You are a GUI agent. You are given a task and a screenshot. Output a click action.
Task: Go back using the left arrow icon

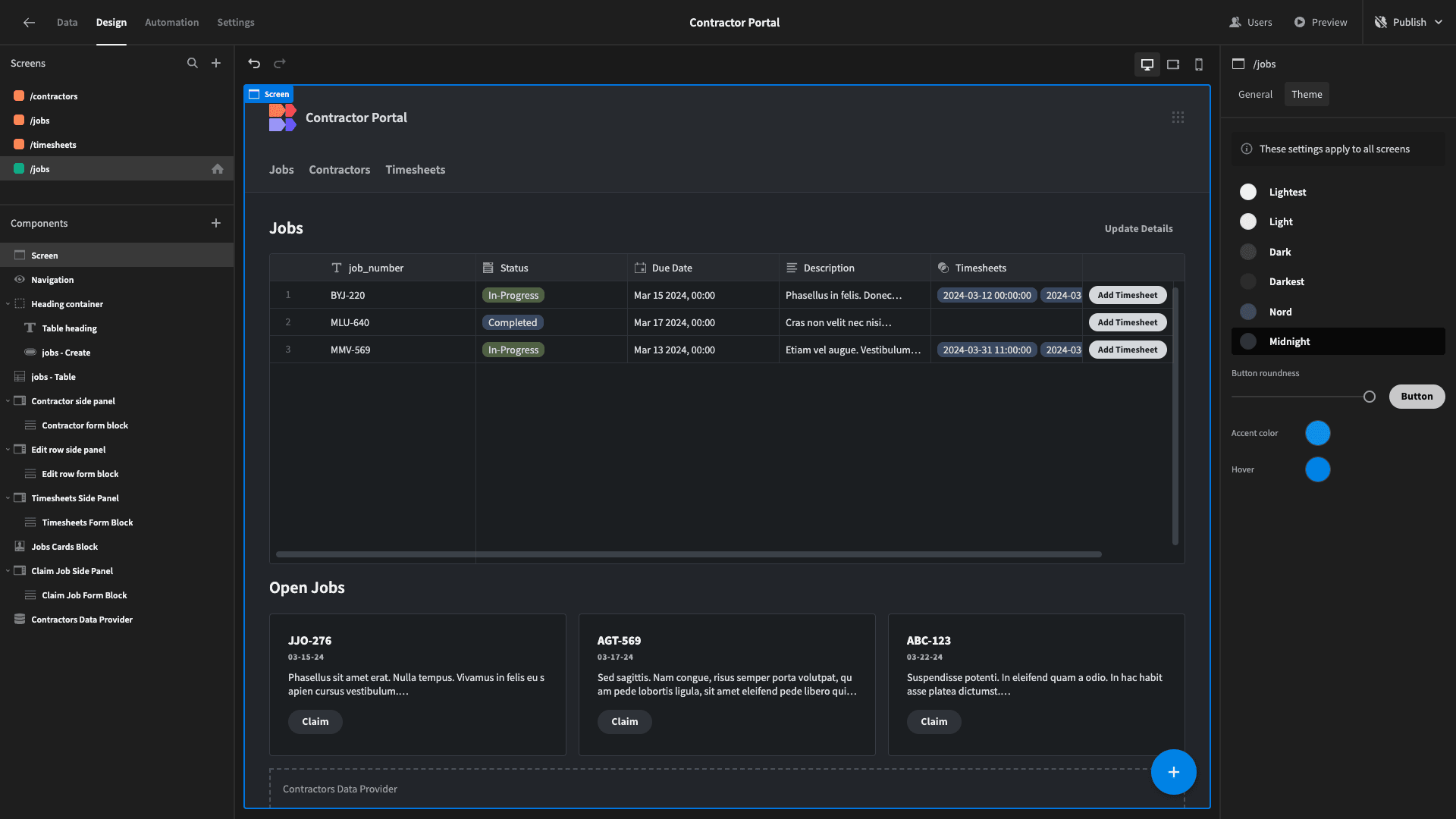[29, 23]
